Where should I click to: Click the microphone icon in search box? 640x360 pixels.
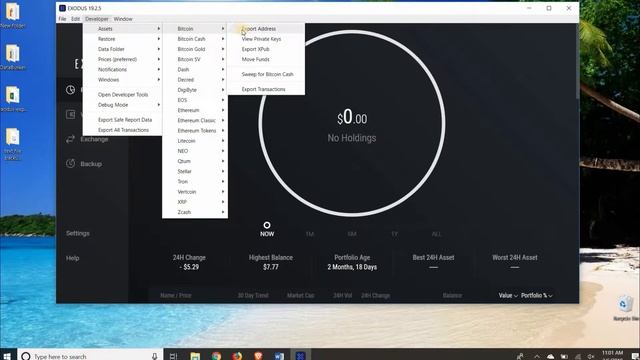coord(155,356)
